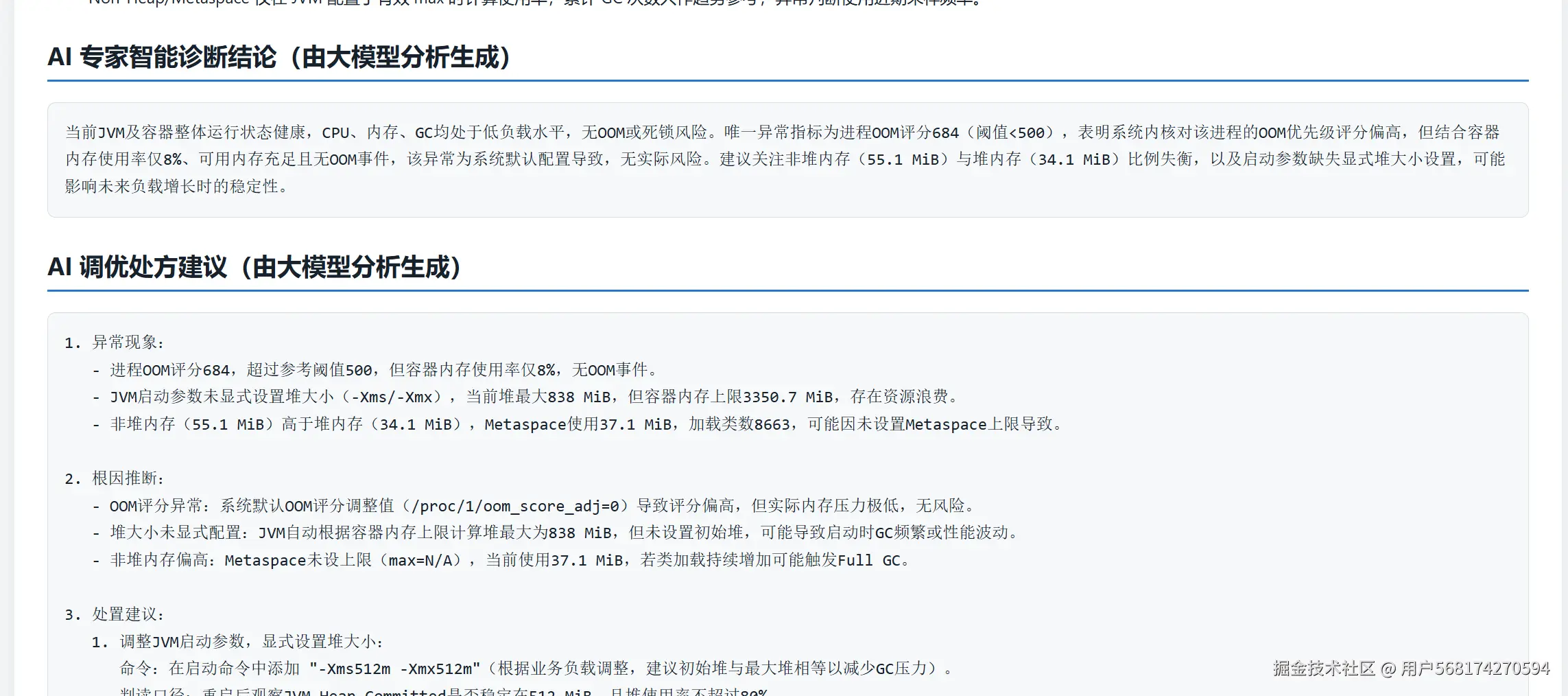Click the line "影响未来负载增长时的稳定性。"
The height and width of the screenshot is (696, 1568).
pos(177,187)
